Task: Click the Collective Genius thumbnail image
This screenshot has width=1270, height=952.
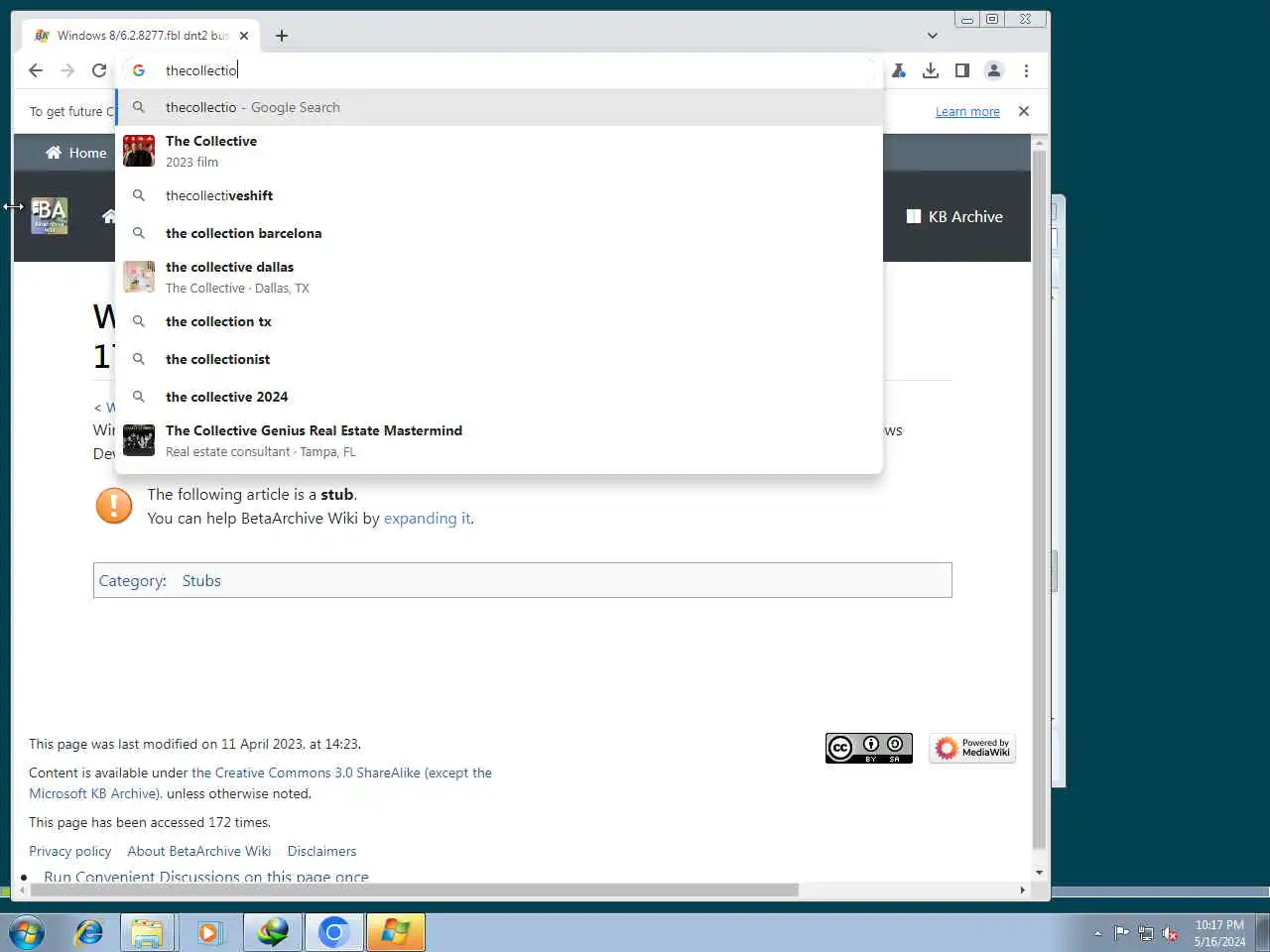Action: click(x=139, y=440)
